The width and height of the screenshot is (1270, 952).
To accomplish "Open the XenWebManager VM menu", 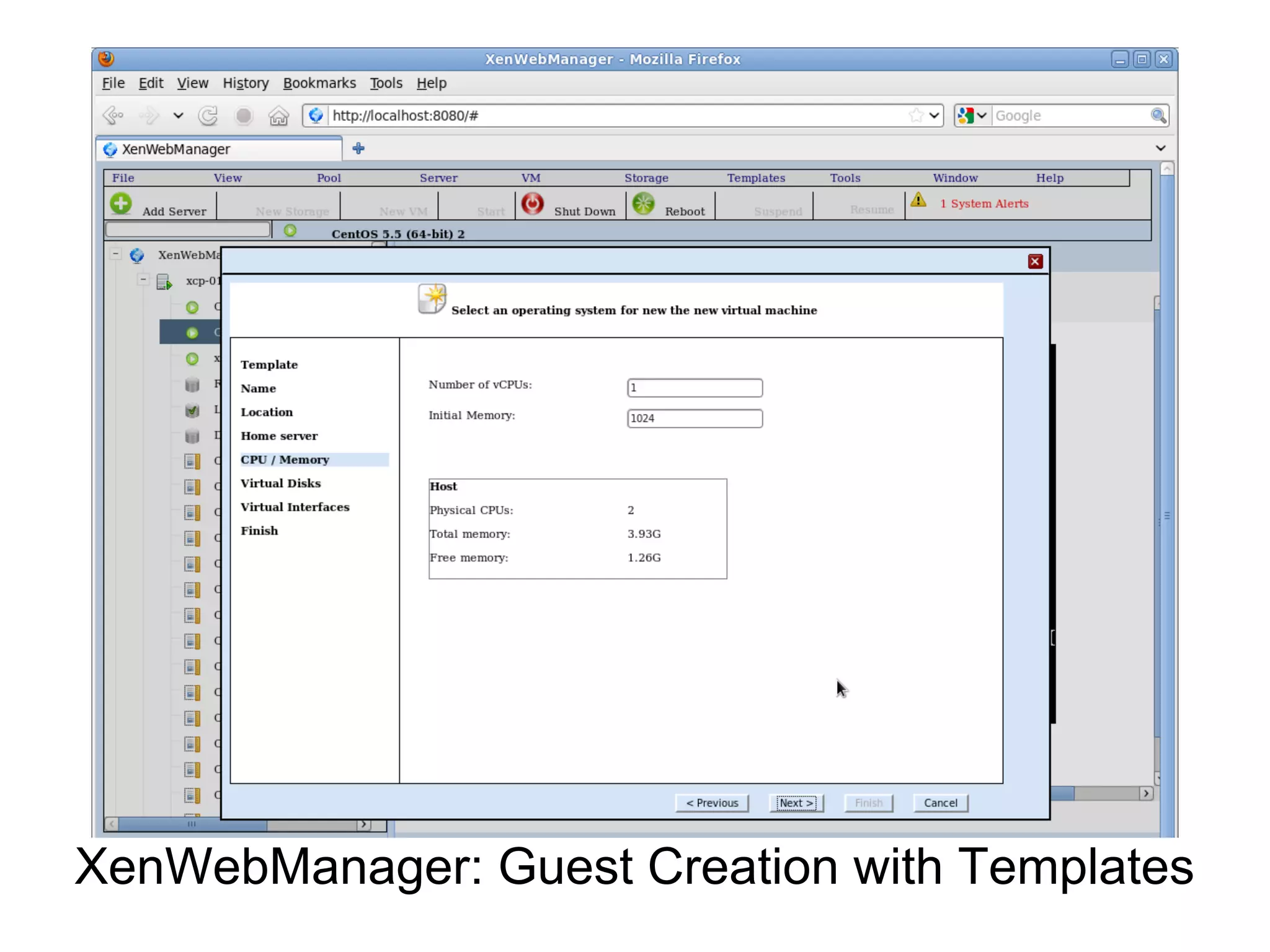I will pyautogui.click(x=531, y=178).
